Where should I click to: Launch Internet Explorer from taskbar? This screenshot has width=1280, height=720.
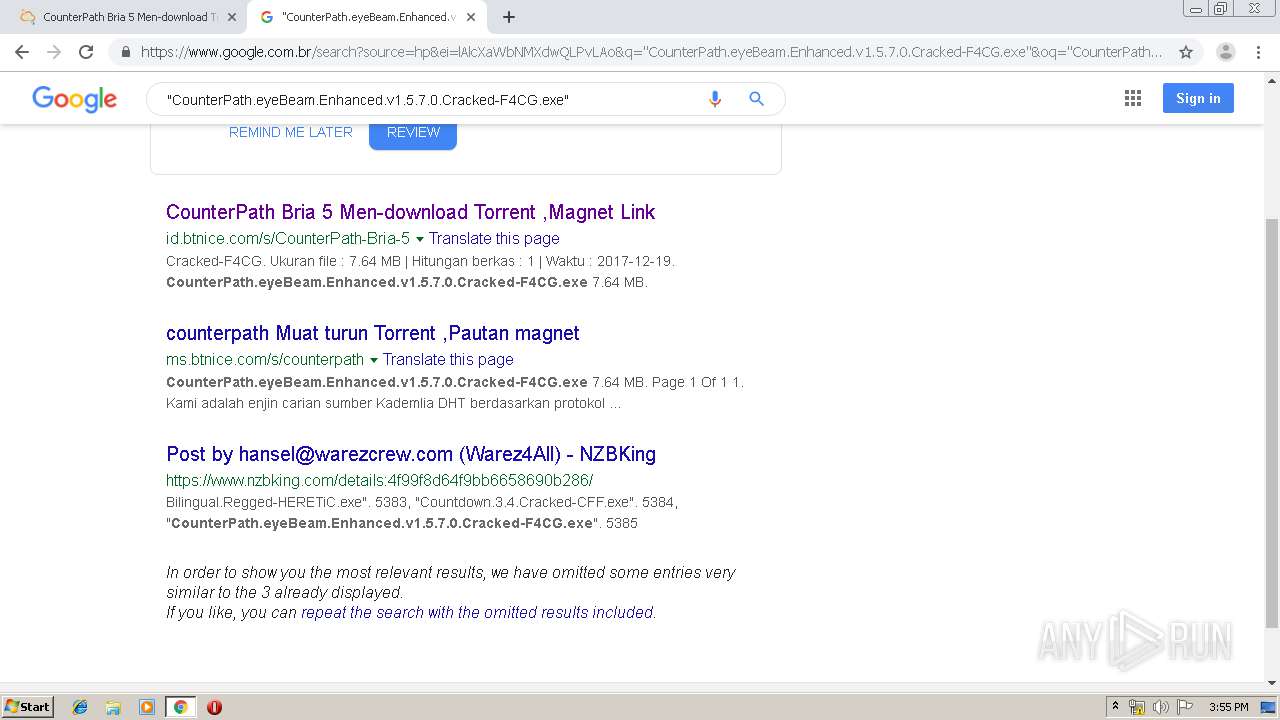[x=80, y=707]
